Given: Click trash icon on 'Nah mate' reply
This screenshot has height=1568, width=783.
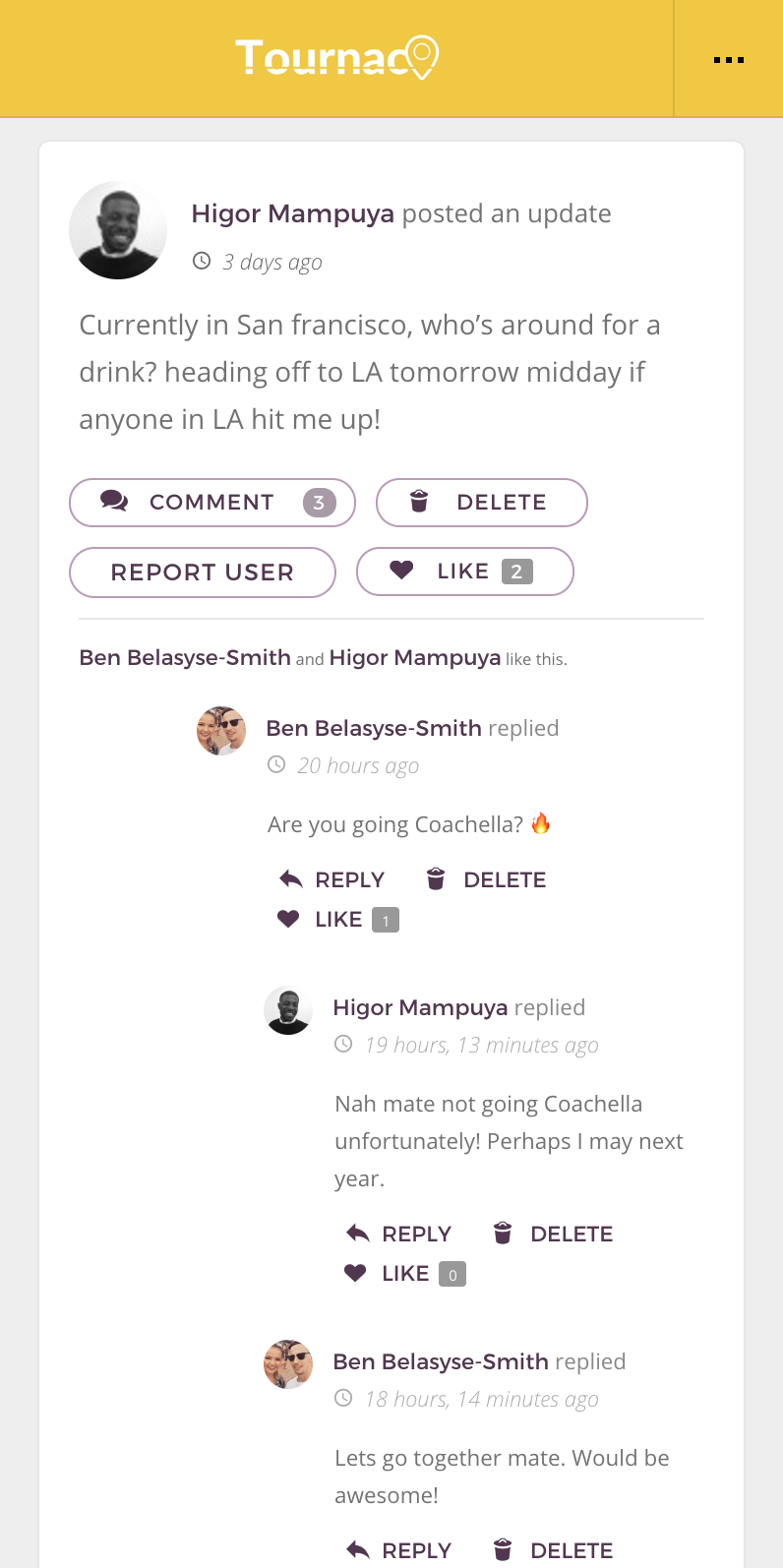Looking at the screenshot, I should coord(503,1233).
